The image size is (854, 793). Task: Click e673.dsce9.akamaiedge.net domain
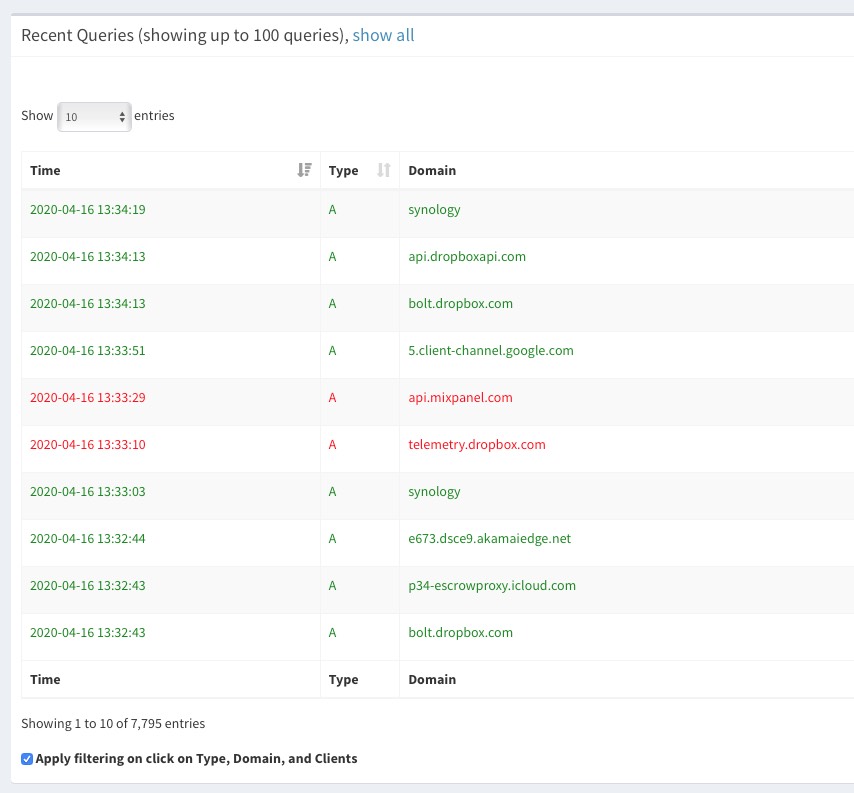[x=490, y=539]
